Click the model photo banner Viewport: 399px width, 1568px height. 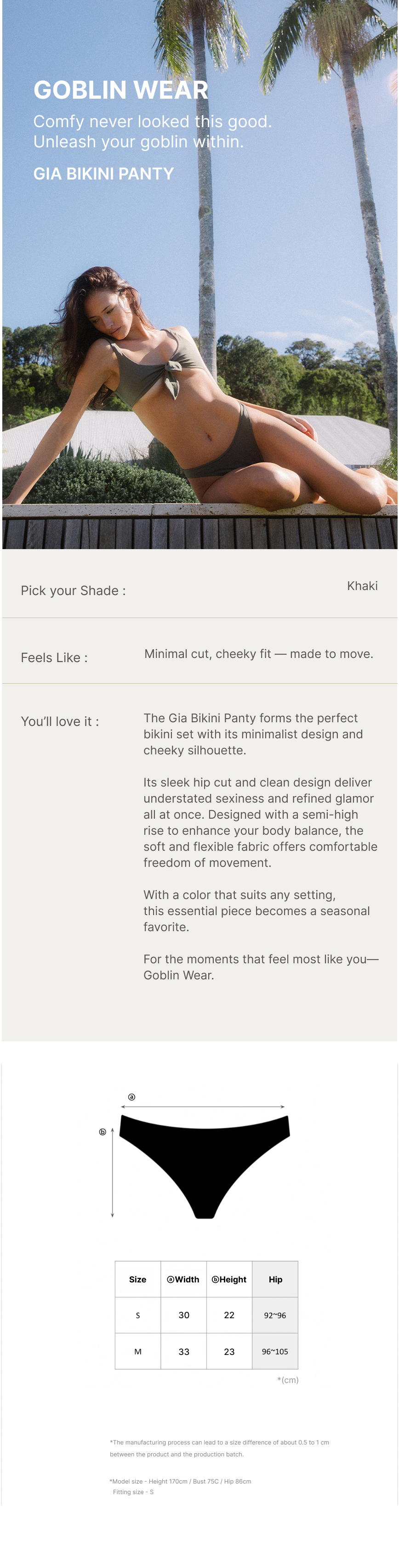pos(200,365)
